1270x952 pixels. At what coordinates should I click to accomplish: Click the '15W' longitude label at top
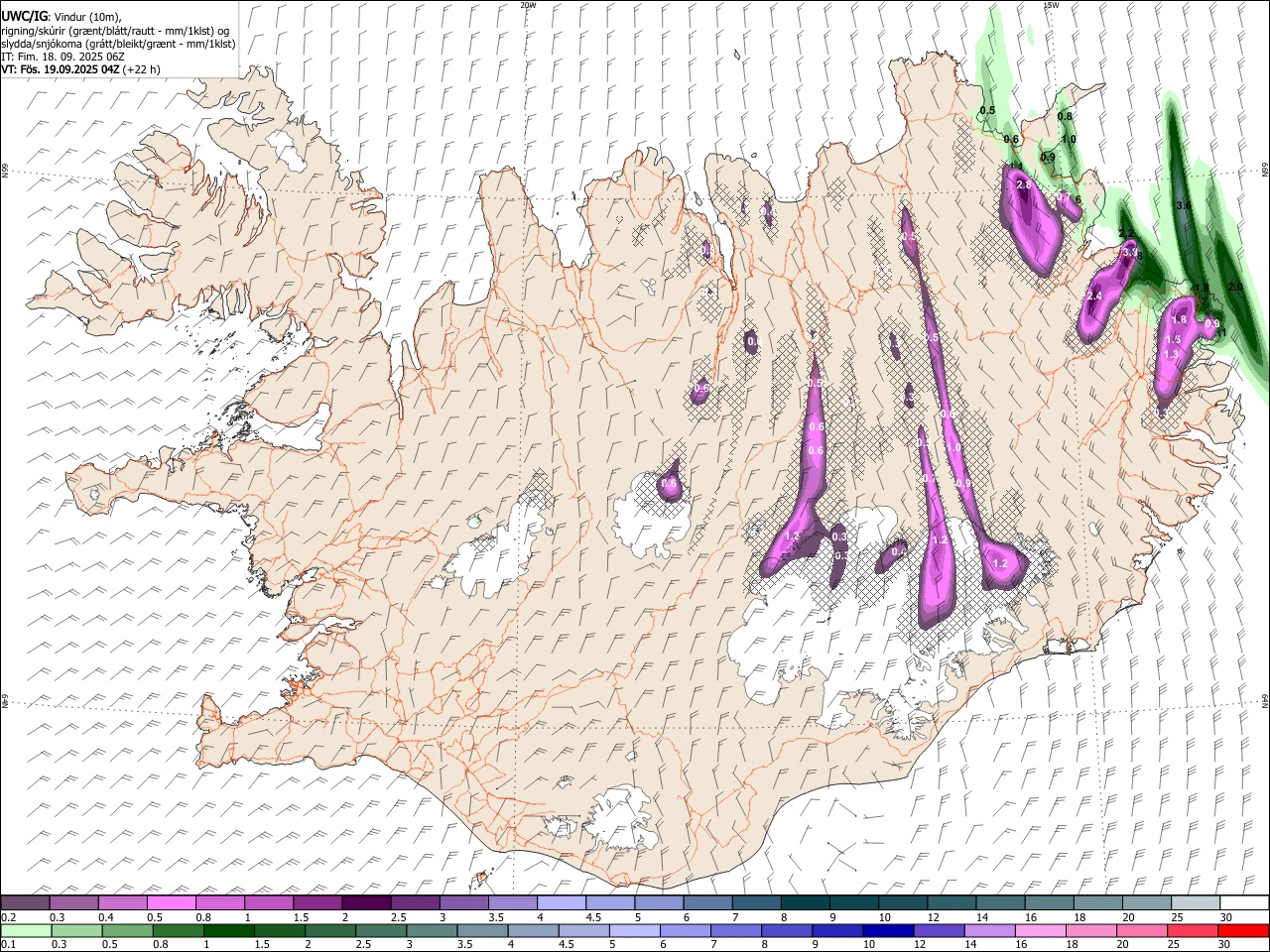click(1051, 5)
